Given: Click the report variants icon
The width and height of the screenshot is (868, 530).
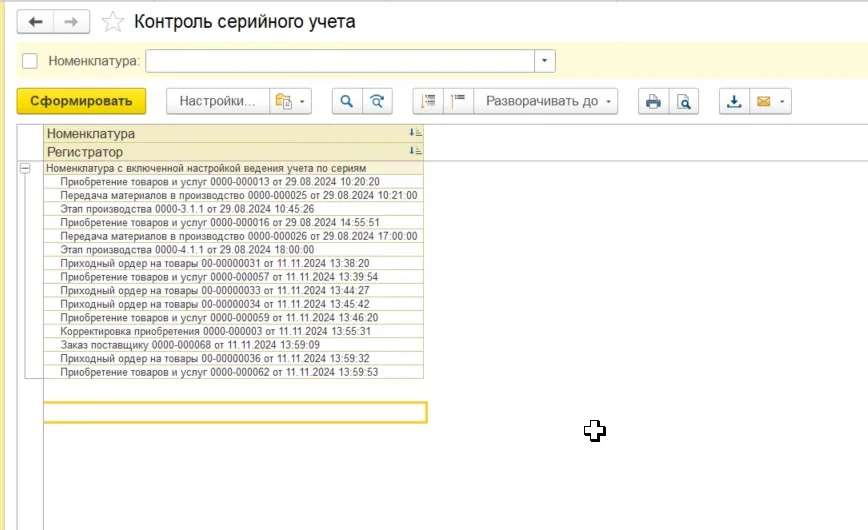Looking at the screenshot, I should coord(283,101).
